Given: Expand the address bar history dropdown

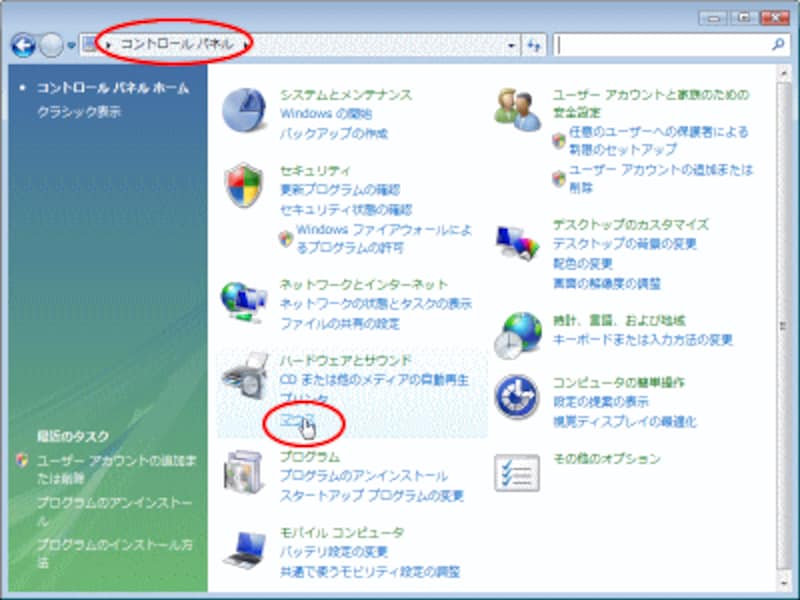Looking at the screenshot, I should [511, 46].
